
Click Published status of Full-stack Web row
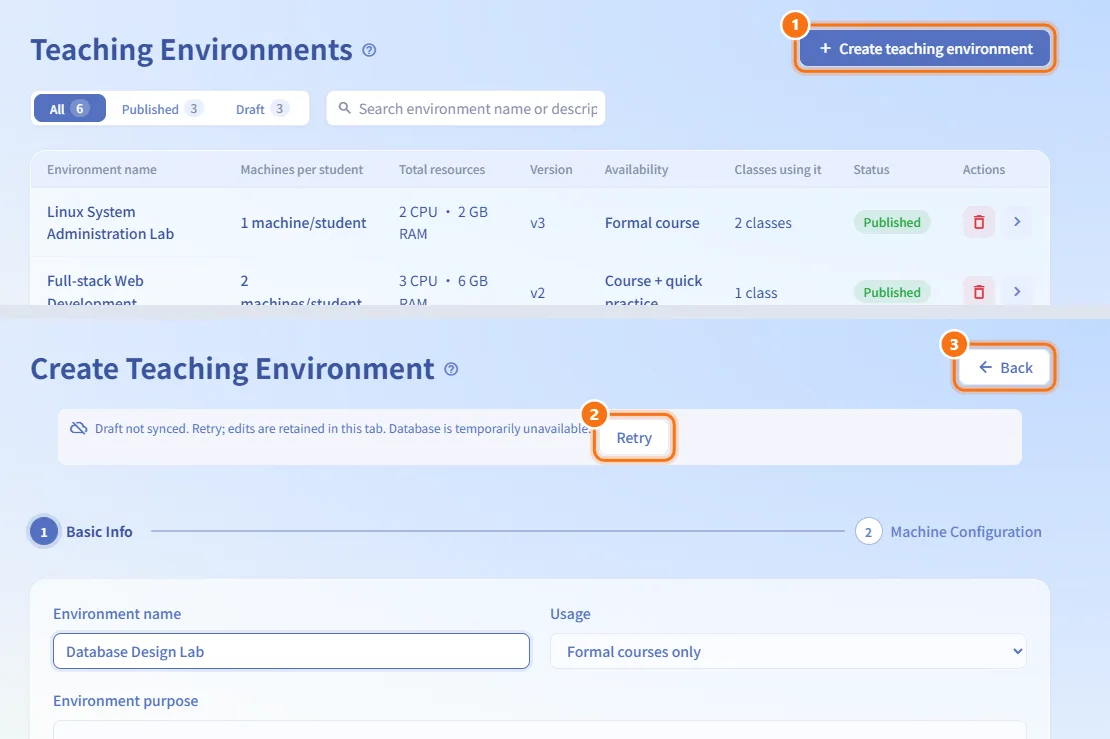[x=892, y=292]
